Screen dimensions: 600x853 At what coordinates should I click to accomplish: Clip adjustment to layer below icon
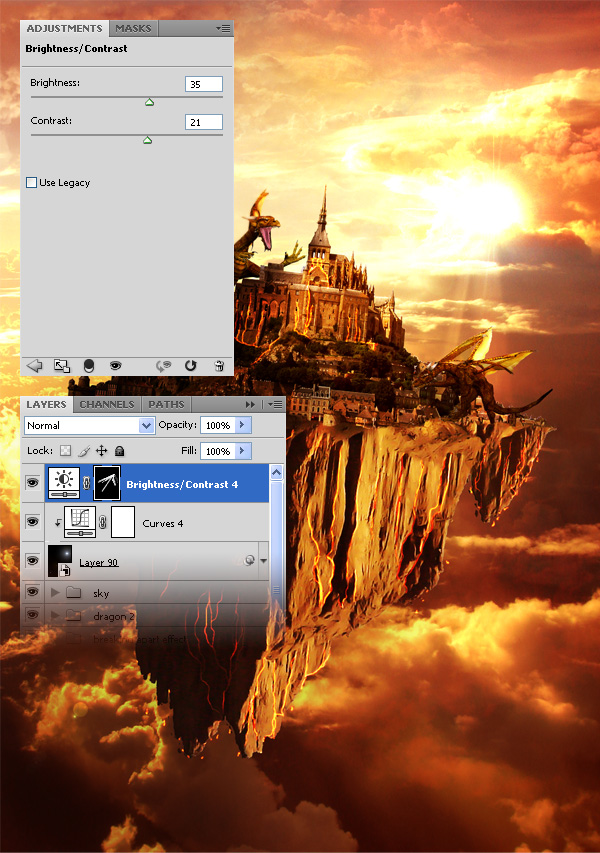[x=89, y=366]
